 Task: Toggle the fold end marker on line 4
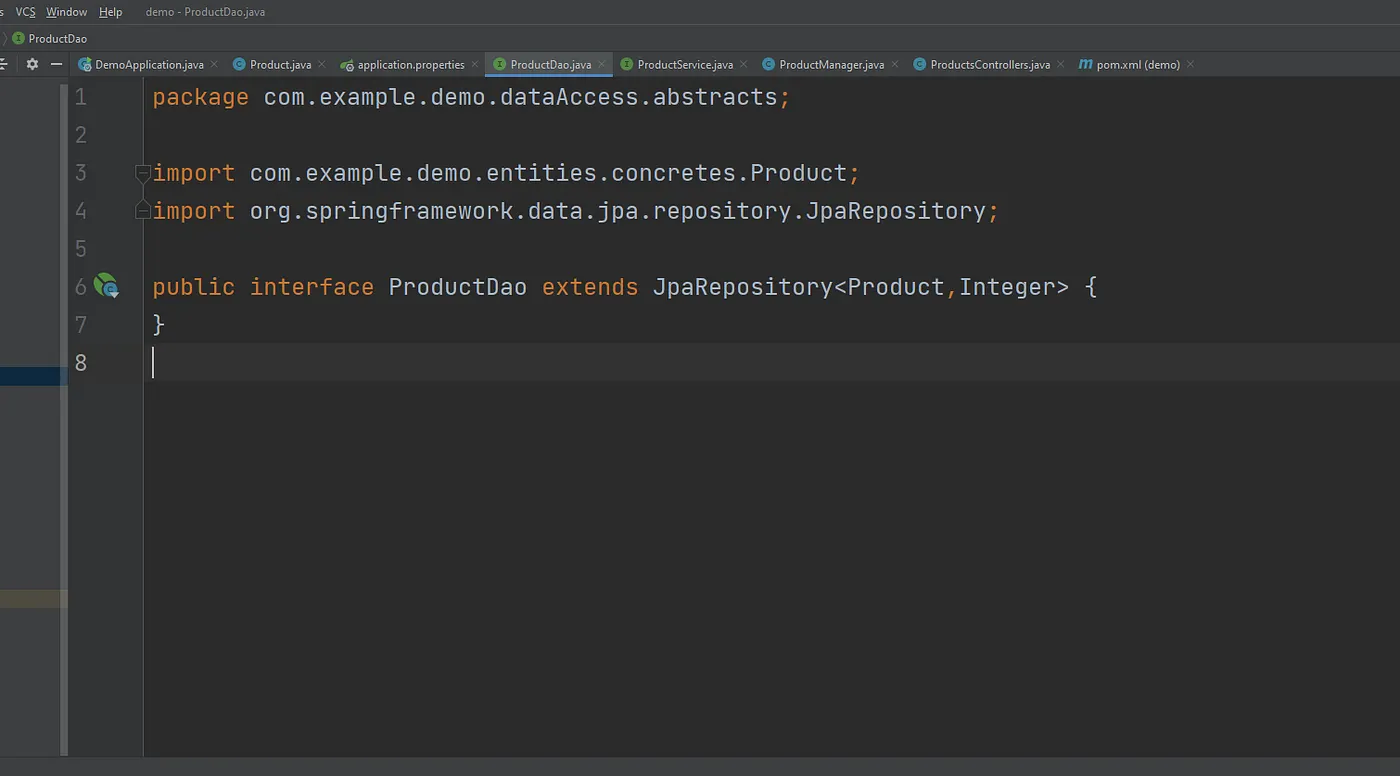[143, 210]
